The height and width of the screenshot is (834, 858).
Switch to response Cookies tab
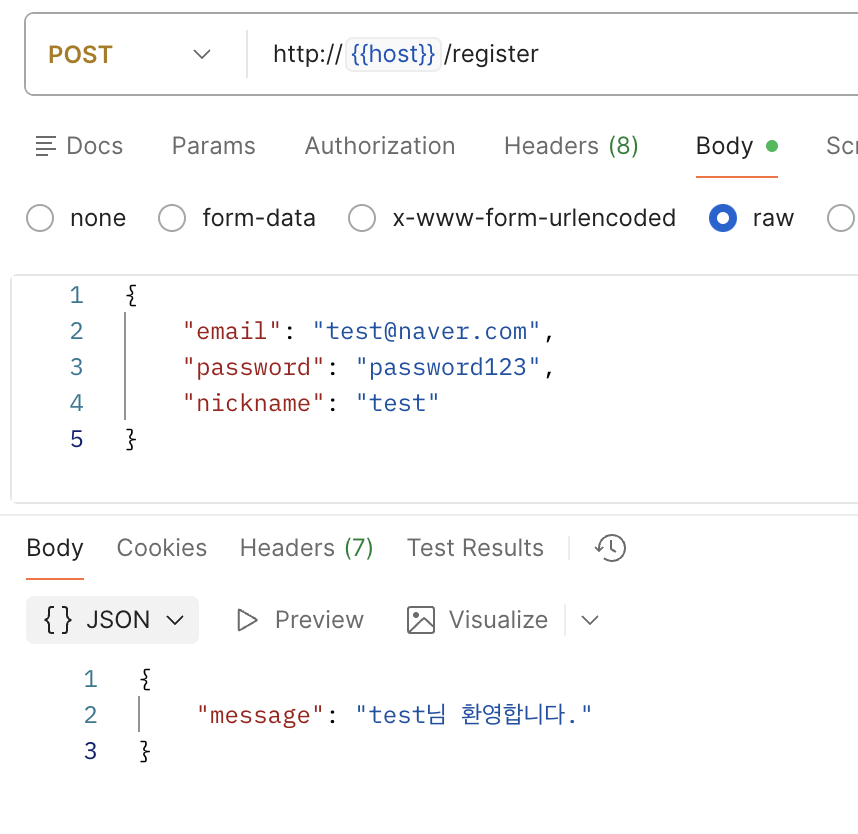pyautogui.click(x=161, y=548)
